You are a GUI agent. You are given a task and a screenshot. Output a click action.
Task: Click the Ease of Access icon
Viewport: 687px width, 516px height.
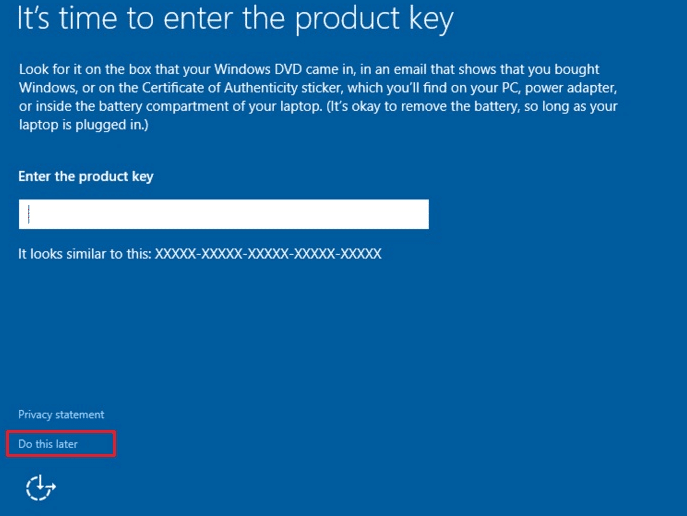[40, 487]
